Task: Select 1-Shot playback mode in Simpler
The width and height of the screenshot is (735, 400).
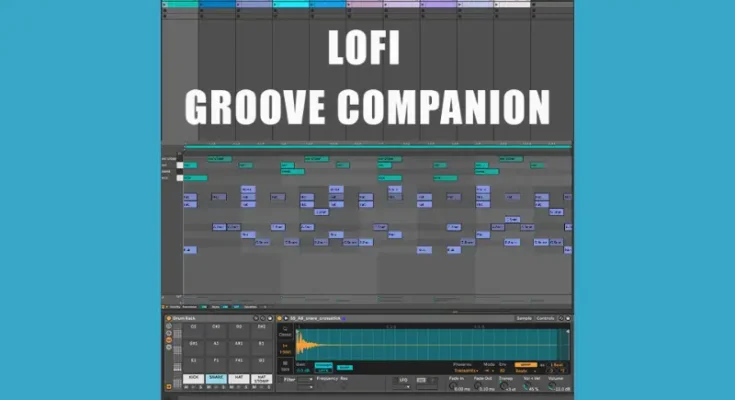Action: [x=285, y=346]
